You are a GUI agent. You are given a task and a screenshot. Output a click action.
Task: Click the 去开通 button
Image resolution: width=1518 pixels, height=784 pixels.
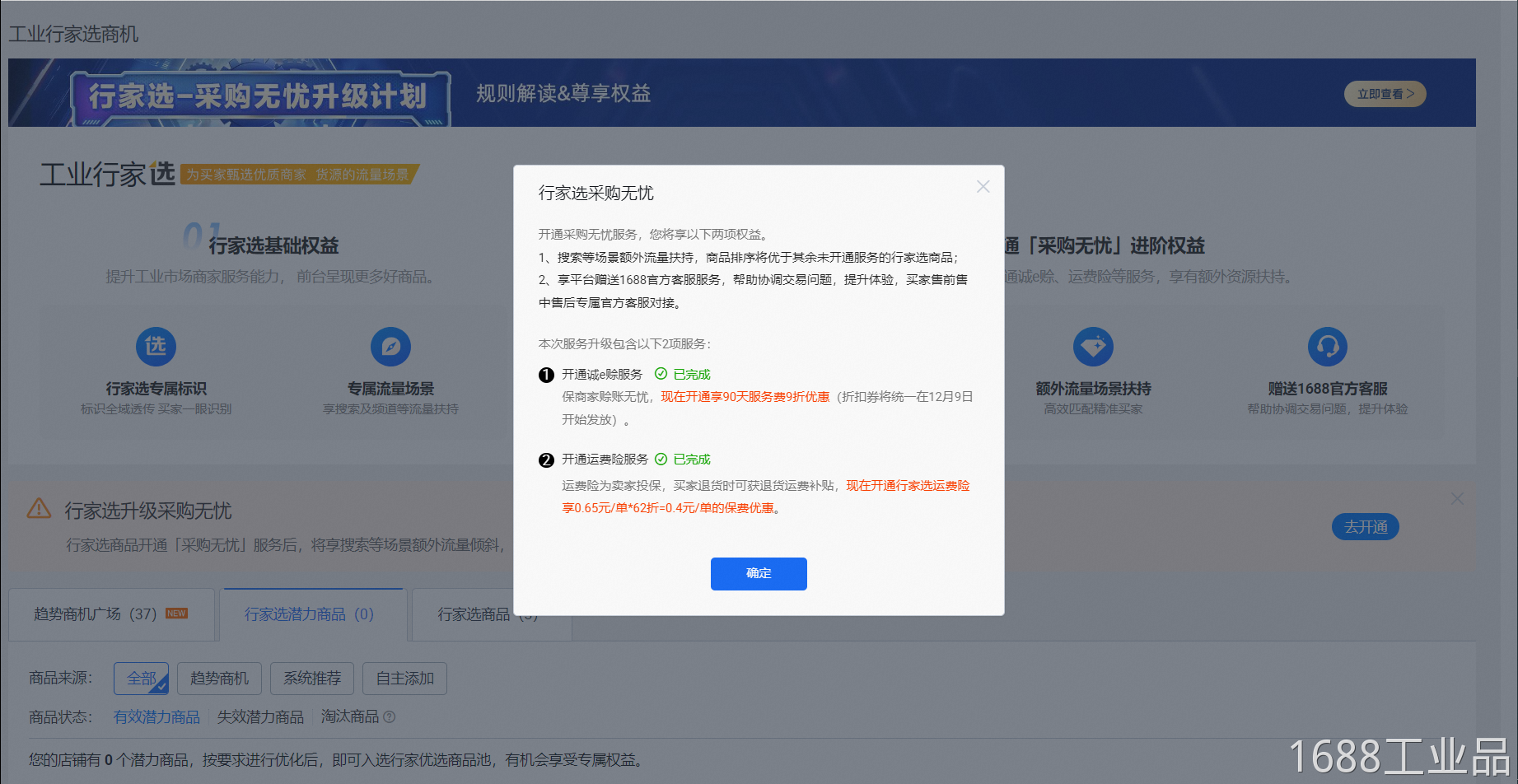[1365, 527]
